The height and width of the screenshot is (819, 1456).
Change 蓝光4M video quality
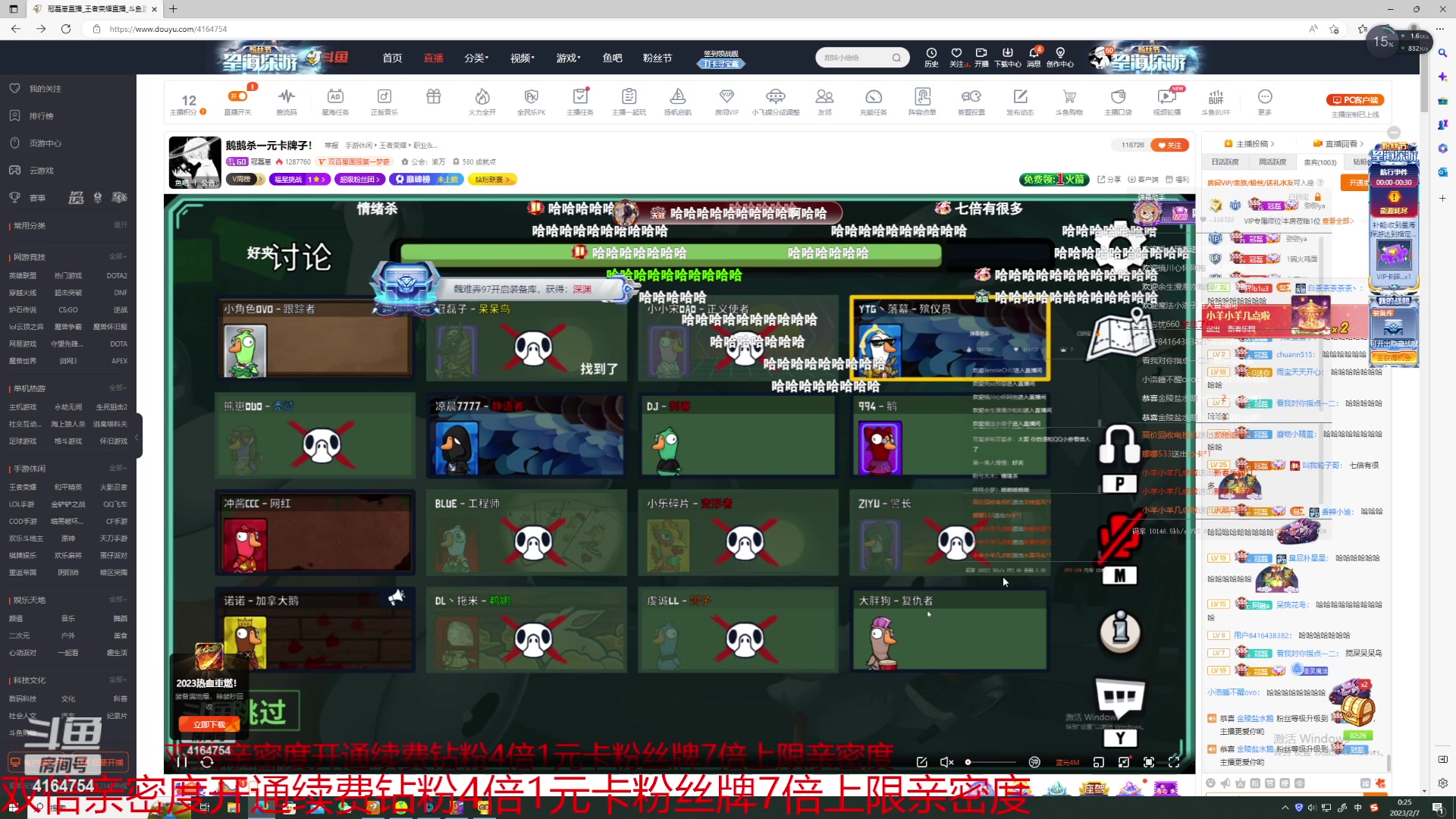1067,763
